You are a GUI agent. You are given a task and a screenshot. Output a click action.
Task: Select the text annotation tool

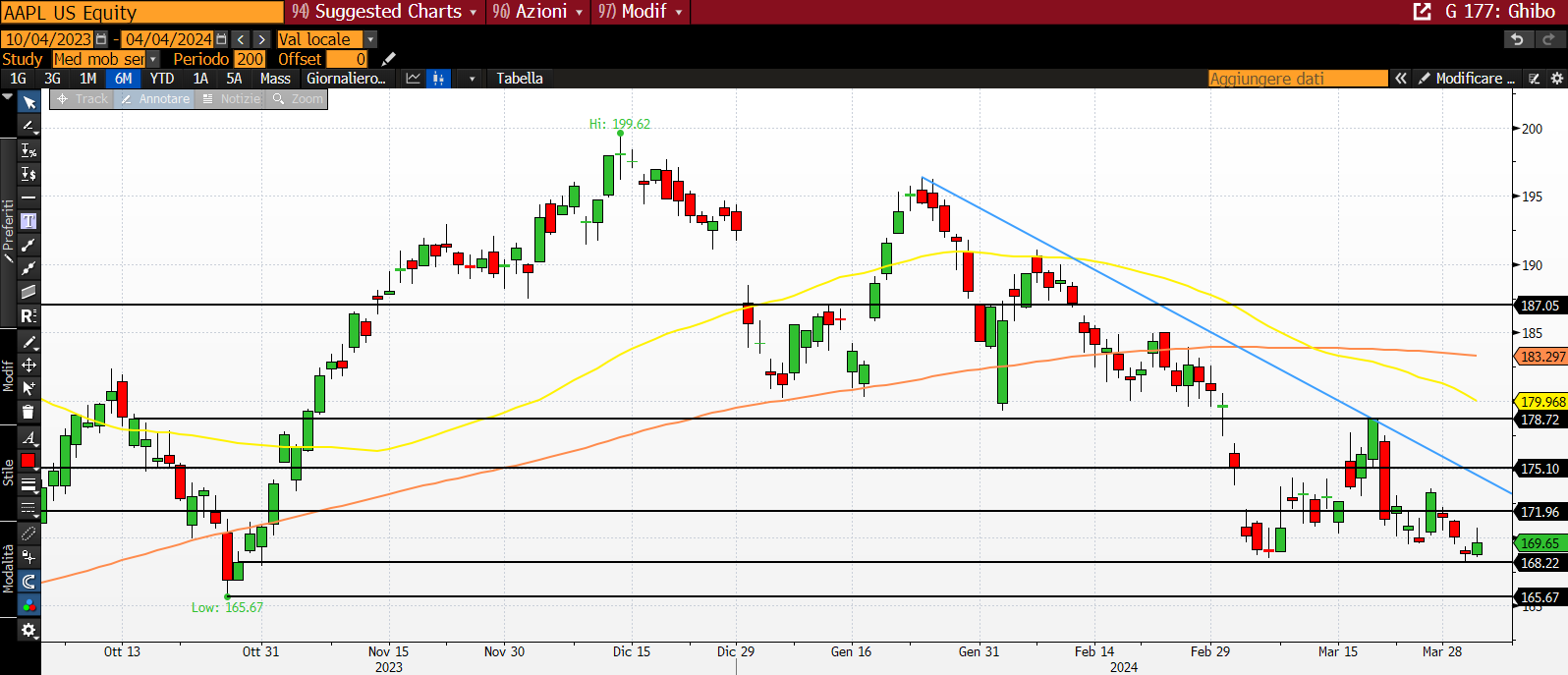[x=28, y=221]
